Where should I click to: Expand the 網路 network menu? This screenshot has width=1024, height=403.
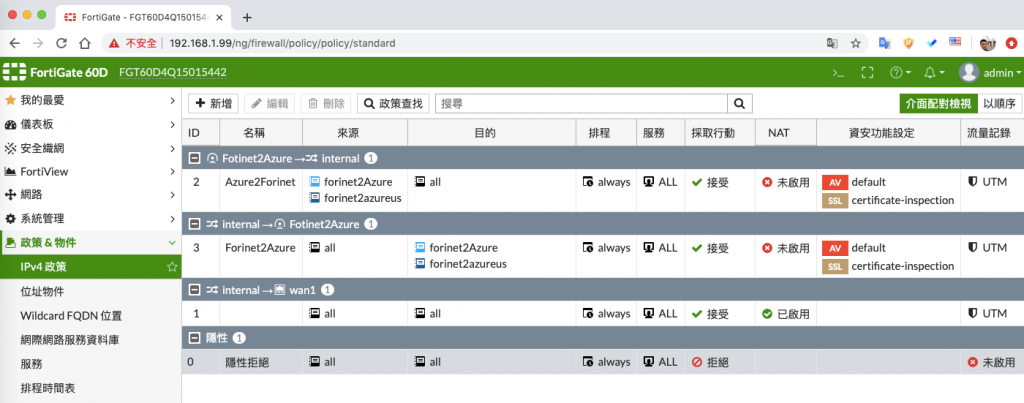point(91,195)
